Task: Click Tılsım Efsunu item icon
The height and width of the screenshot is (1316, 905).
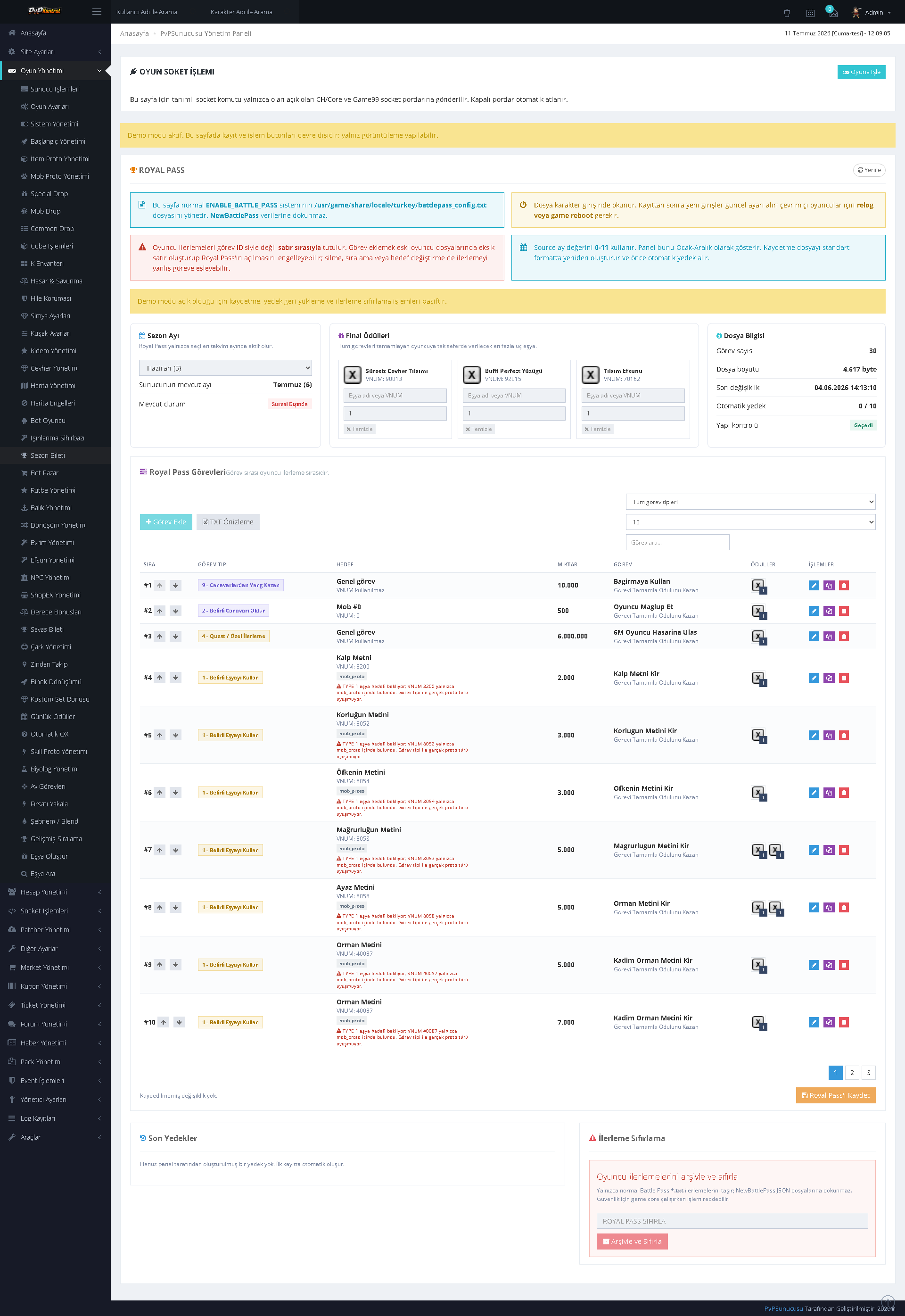Action: coord(590,374)
